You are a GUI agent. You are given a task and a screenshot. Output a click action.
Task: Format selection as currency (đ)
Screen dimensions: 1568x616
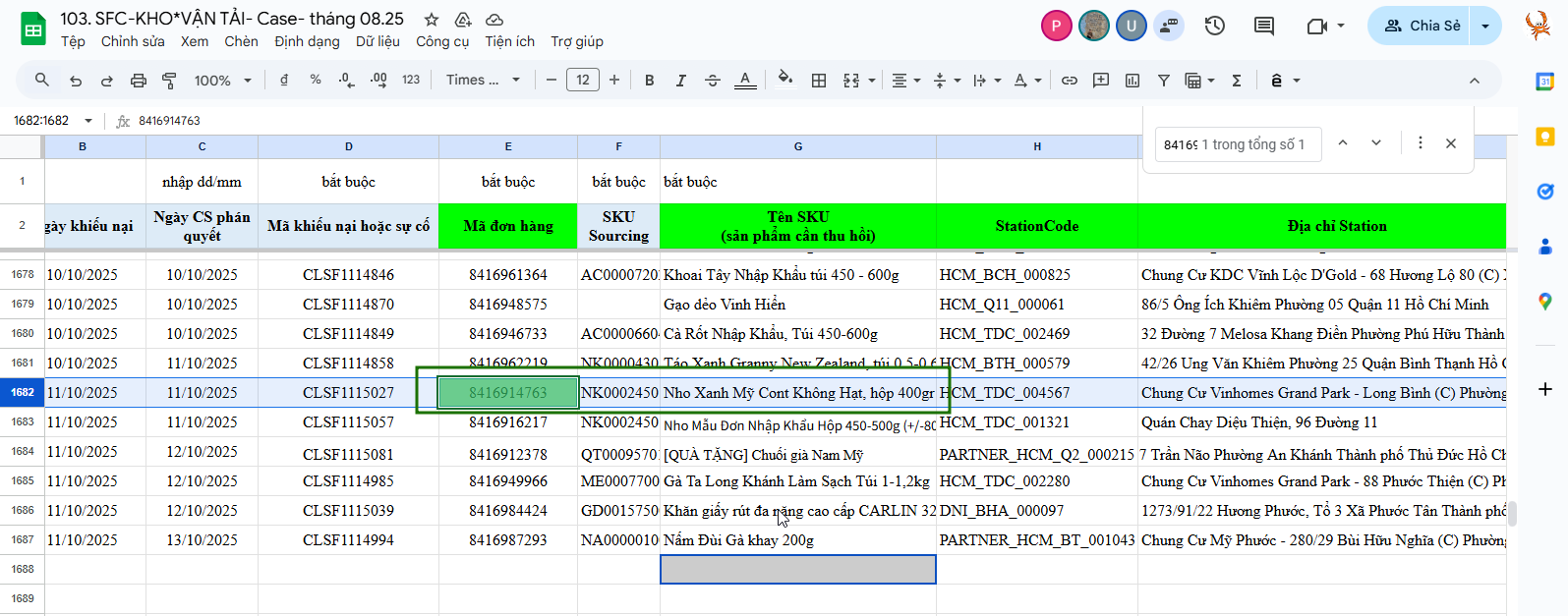click(284, 81)
